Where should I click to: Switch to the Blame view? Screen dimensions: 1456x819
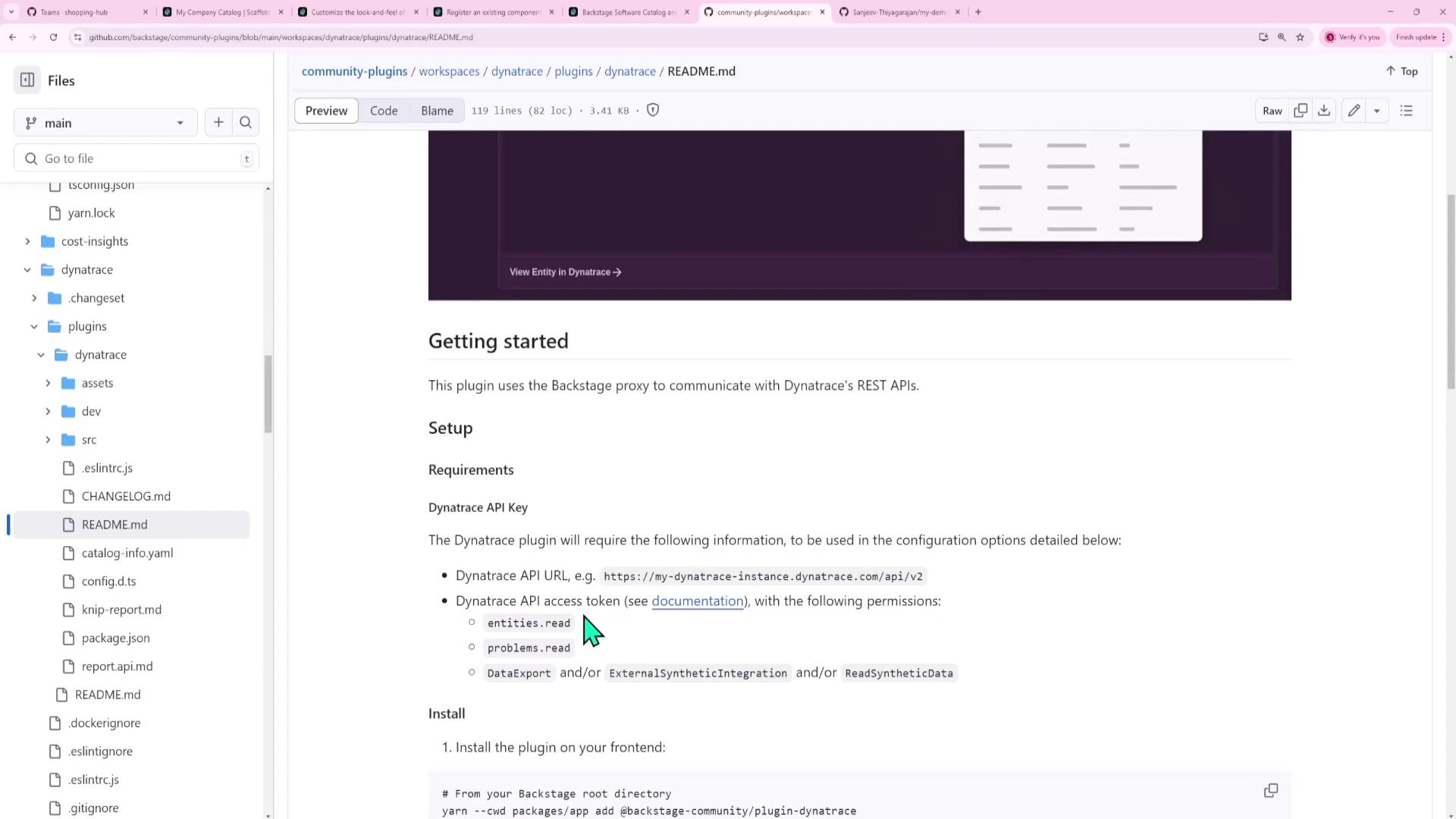point(437,111)
